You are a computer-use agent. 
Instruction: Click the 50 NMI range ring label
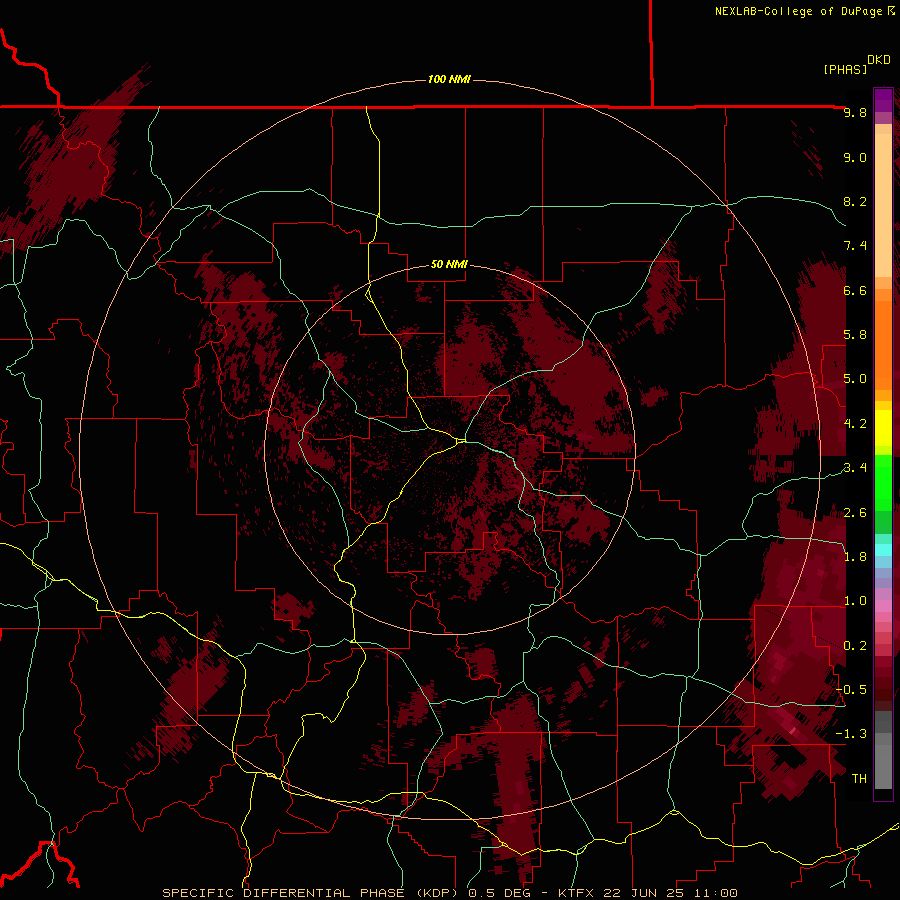click(449, 264)
